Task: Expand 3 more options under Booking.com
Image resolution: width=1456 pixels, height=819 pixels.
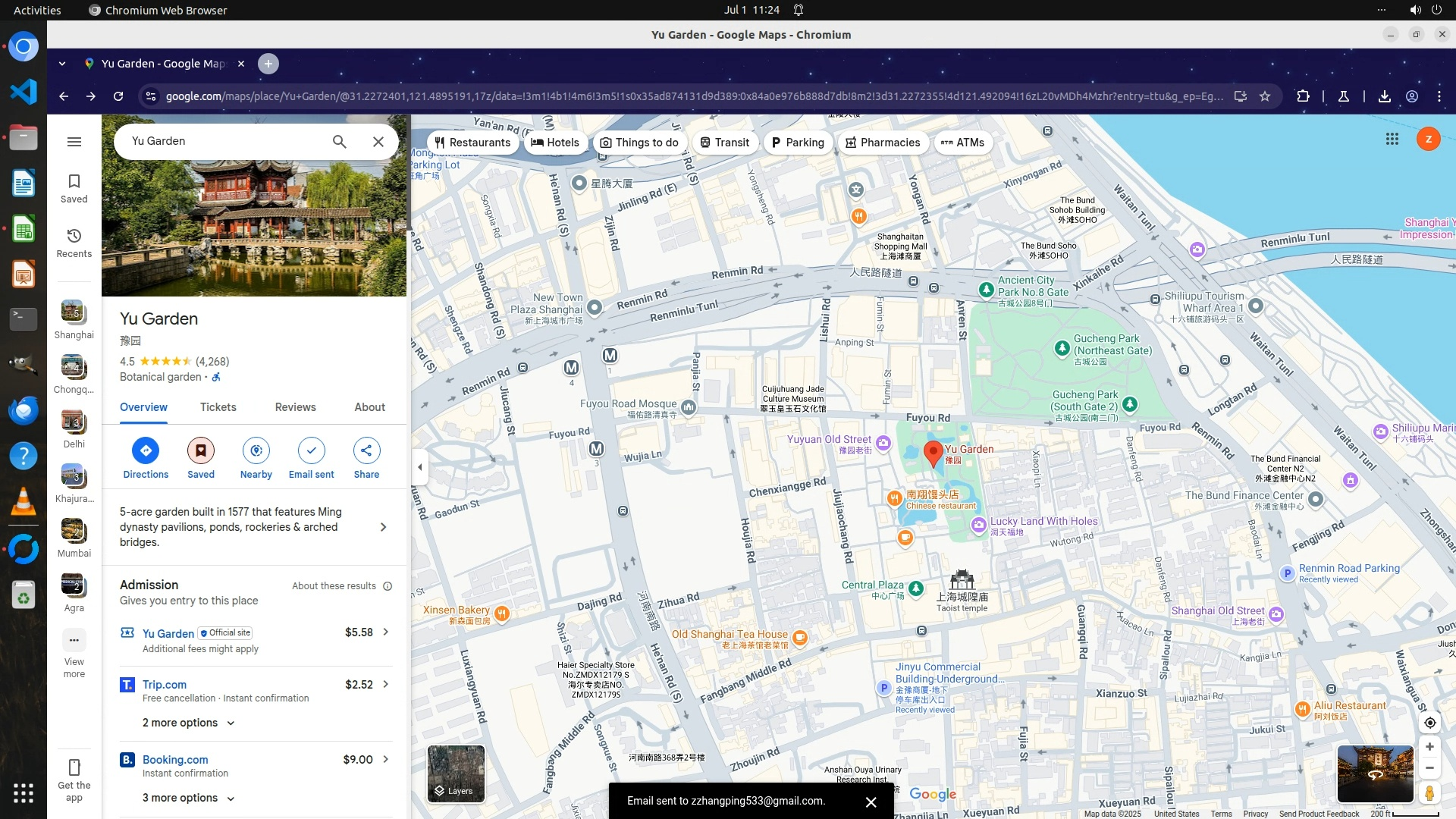Action: [188, 798]
